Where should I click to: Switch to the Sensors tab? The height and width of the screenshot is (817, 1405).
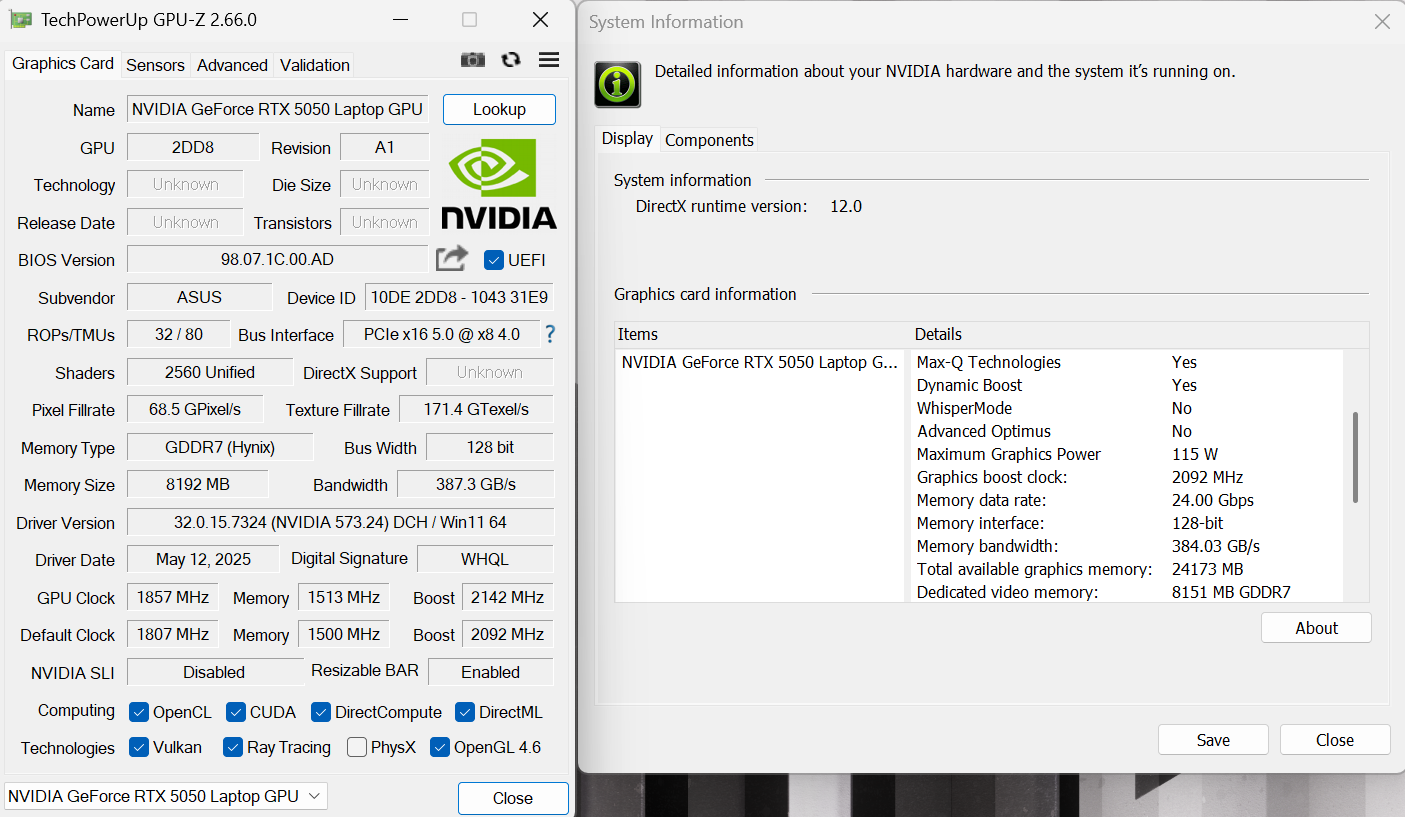pyautogui.click(x=155, y=64)
